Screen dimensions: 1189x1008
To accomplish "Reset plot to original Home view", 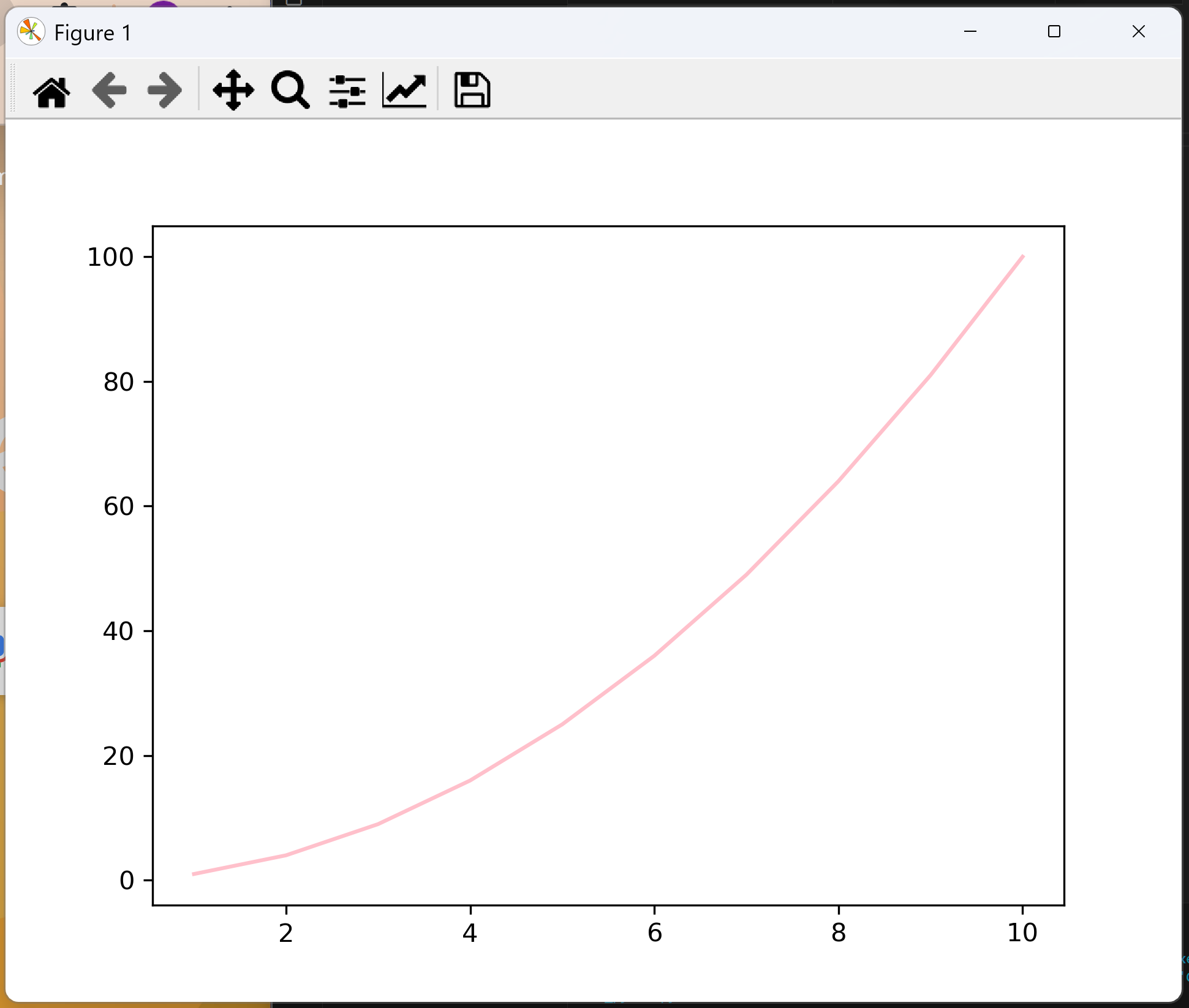I will coord(51,92).
